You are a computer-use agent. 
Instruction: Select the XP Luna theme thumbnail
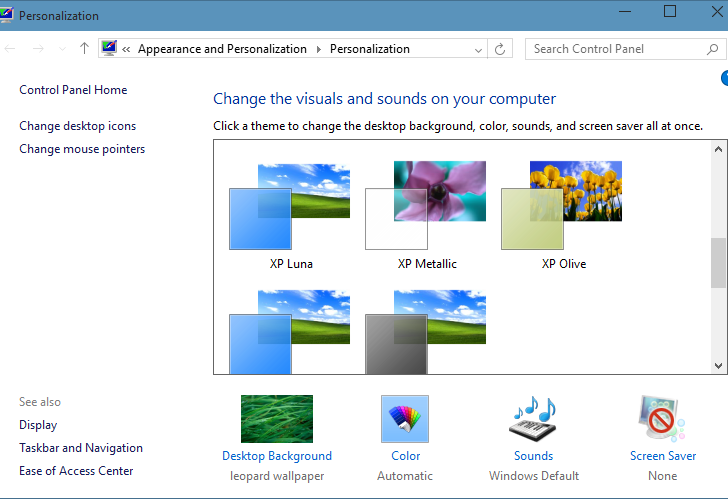click(290, 206)
